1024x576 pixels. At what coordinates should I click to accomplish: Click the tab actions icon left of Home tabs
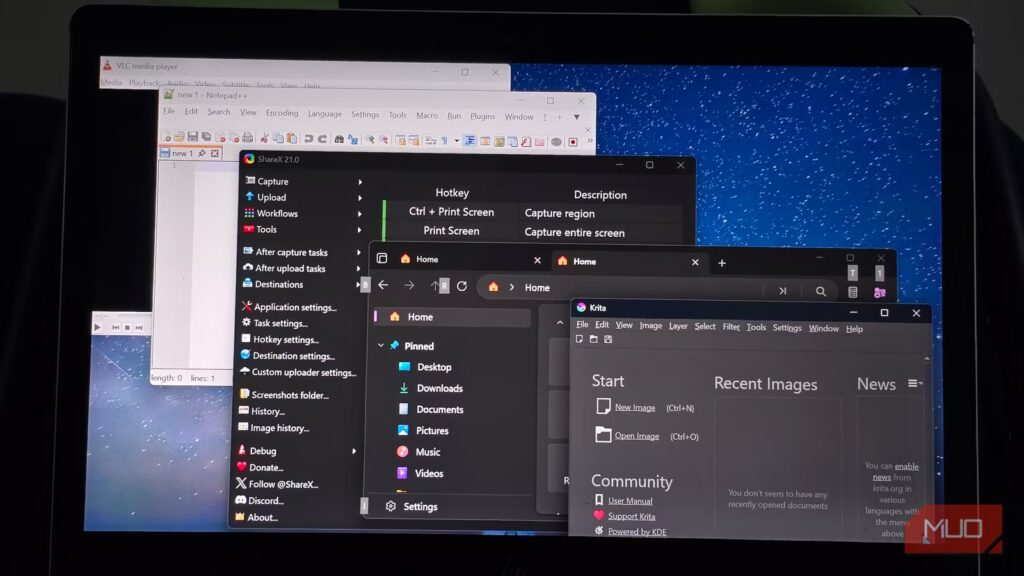(x=382, y=259)
